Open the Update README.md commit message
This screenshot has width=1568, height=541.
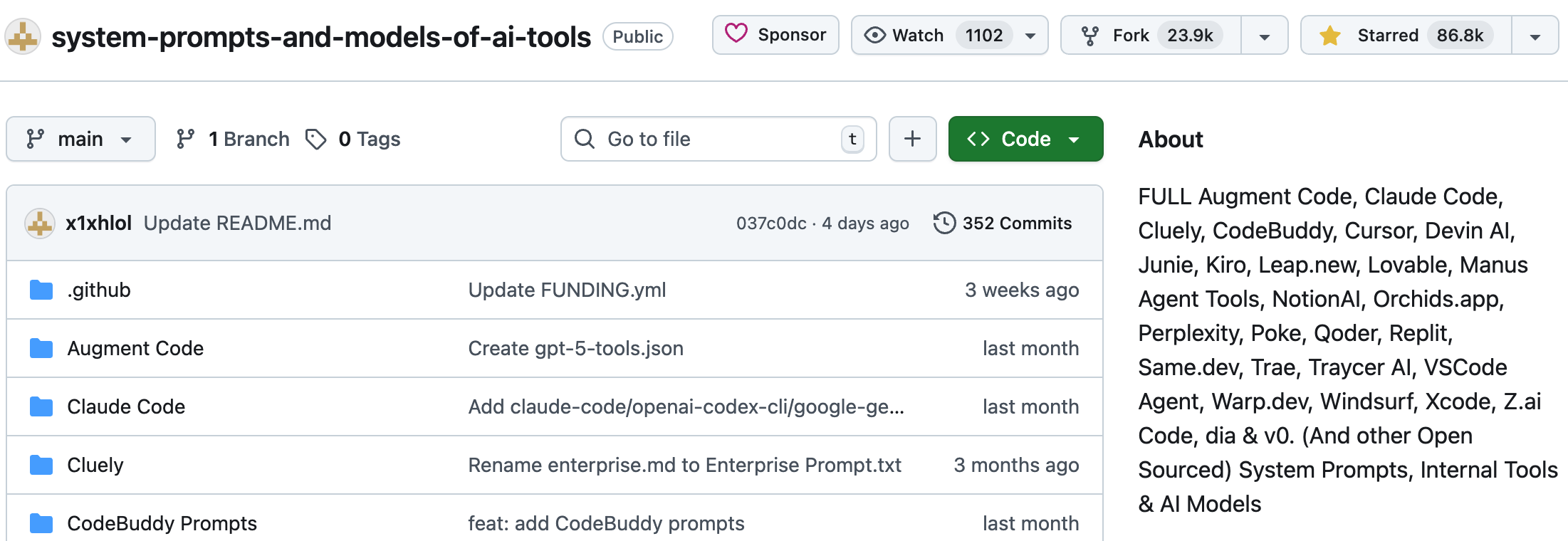point(237,223)
